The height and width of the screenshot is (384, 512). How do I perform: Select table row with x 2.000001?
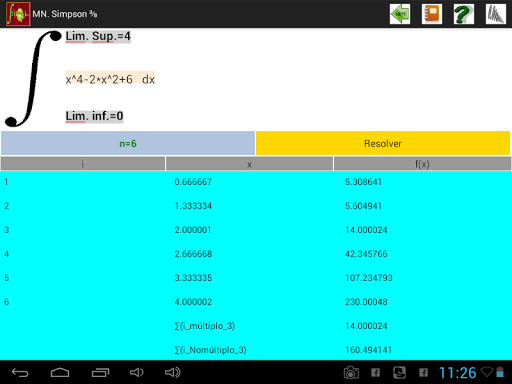[256, 230]
